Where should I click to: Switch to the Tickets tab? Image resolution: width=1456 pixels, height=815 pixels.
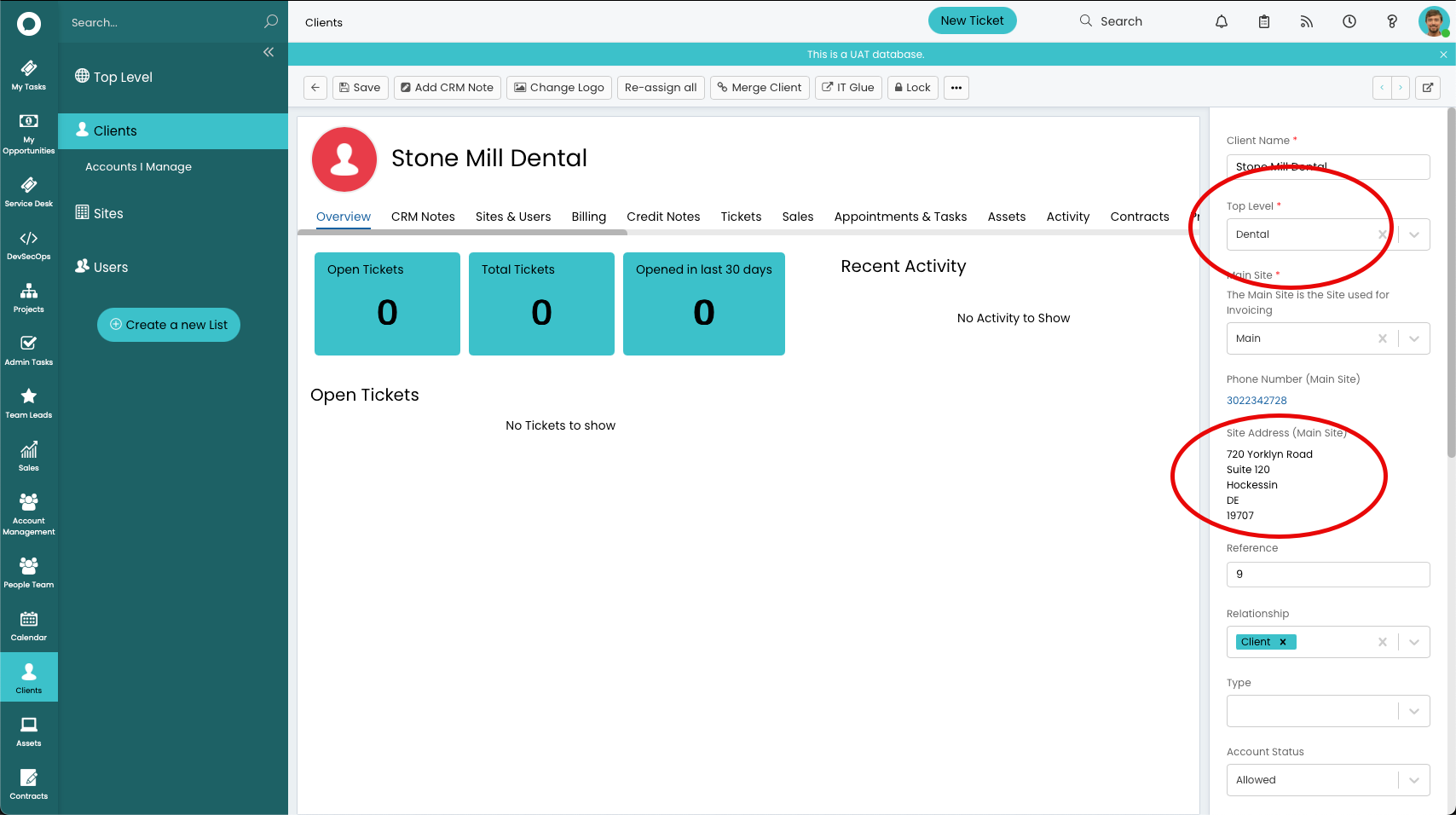pos(741,217)
